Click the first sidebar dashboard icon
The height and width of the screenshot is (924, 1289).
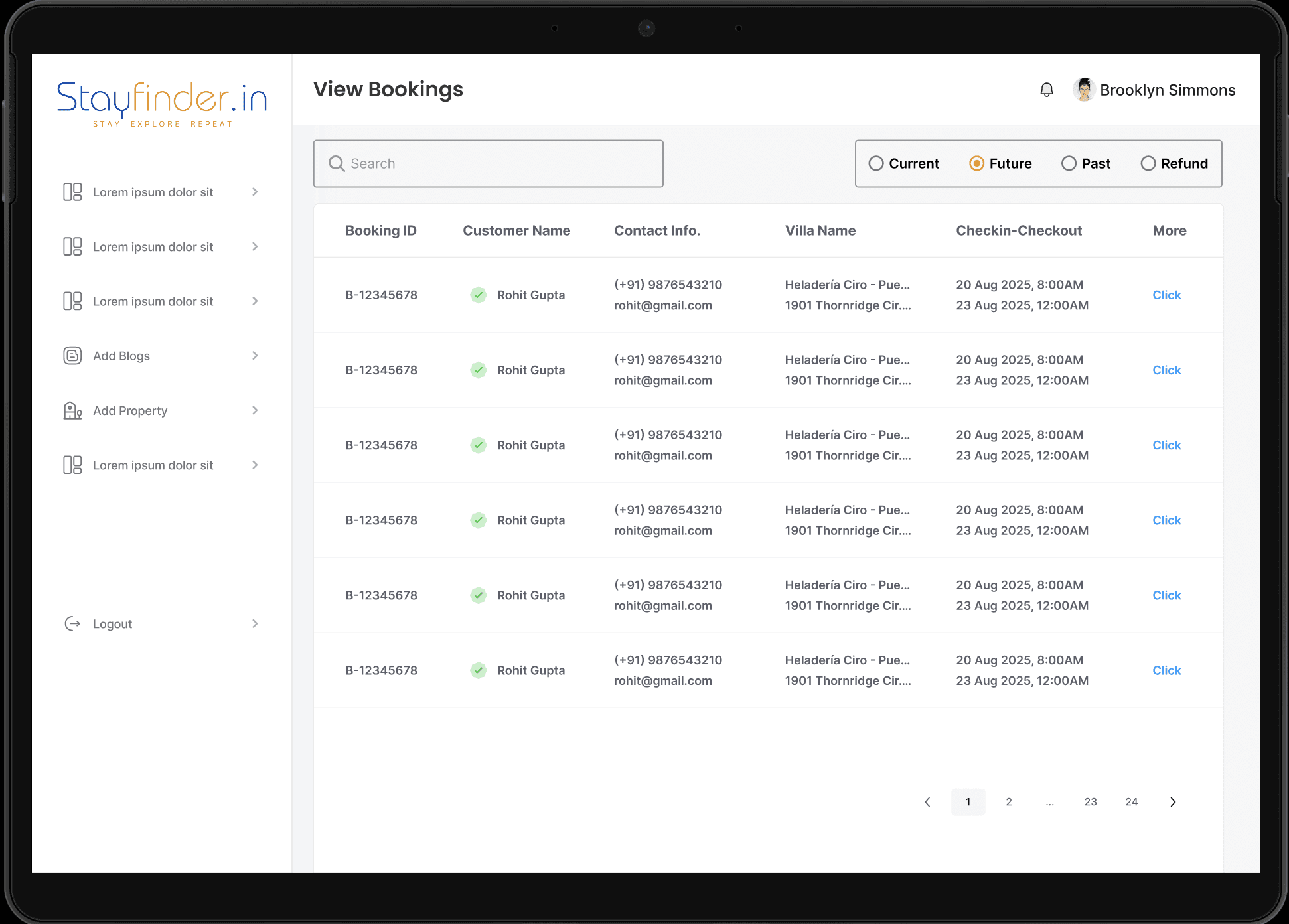pos(72,192)
